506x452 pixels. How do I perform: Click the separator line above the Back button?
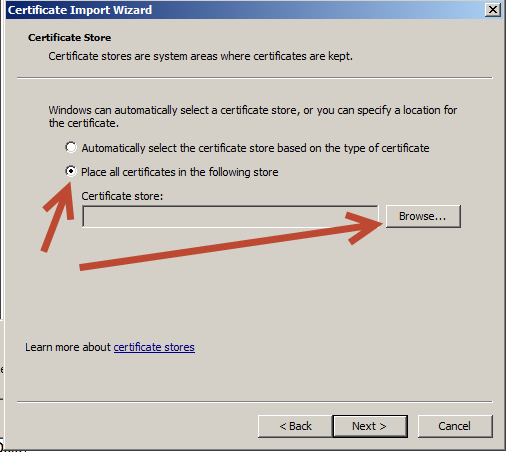click(254, 402)
